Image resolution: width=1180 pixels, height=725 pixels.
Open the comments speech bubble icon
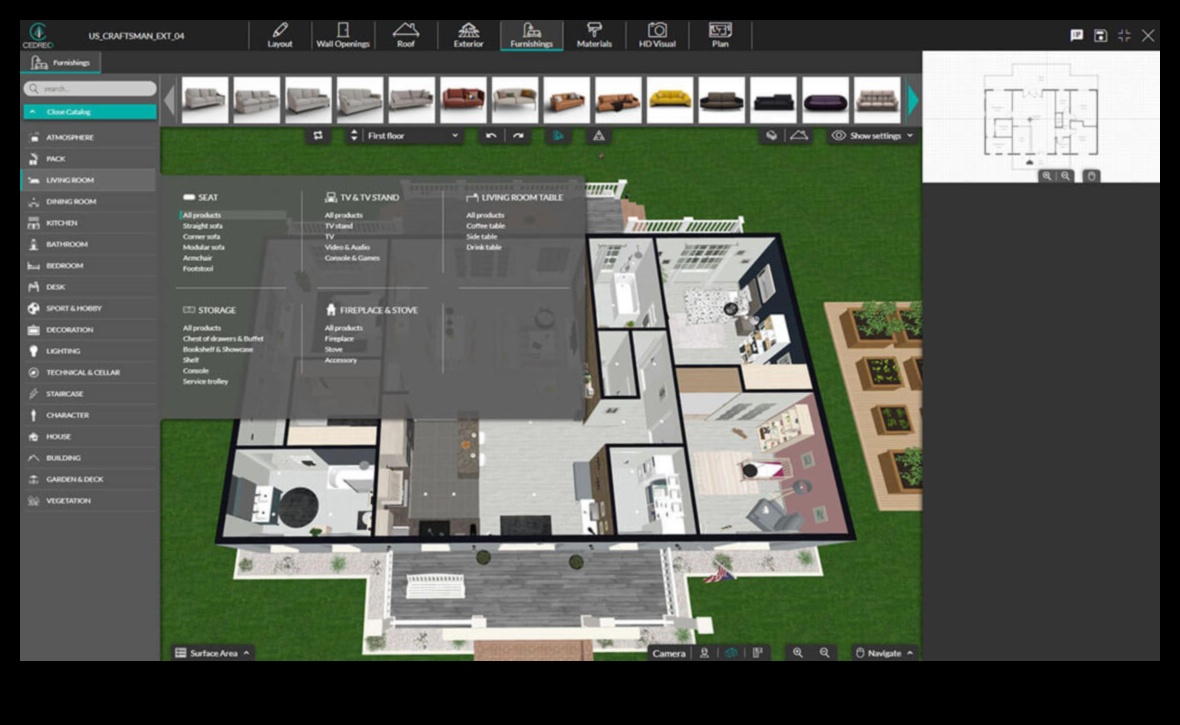click(x=1076, y=35)
